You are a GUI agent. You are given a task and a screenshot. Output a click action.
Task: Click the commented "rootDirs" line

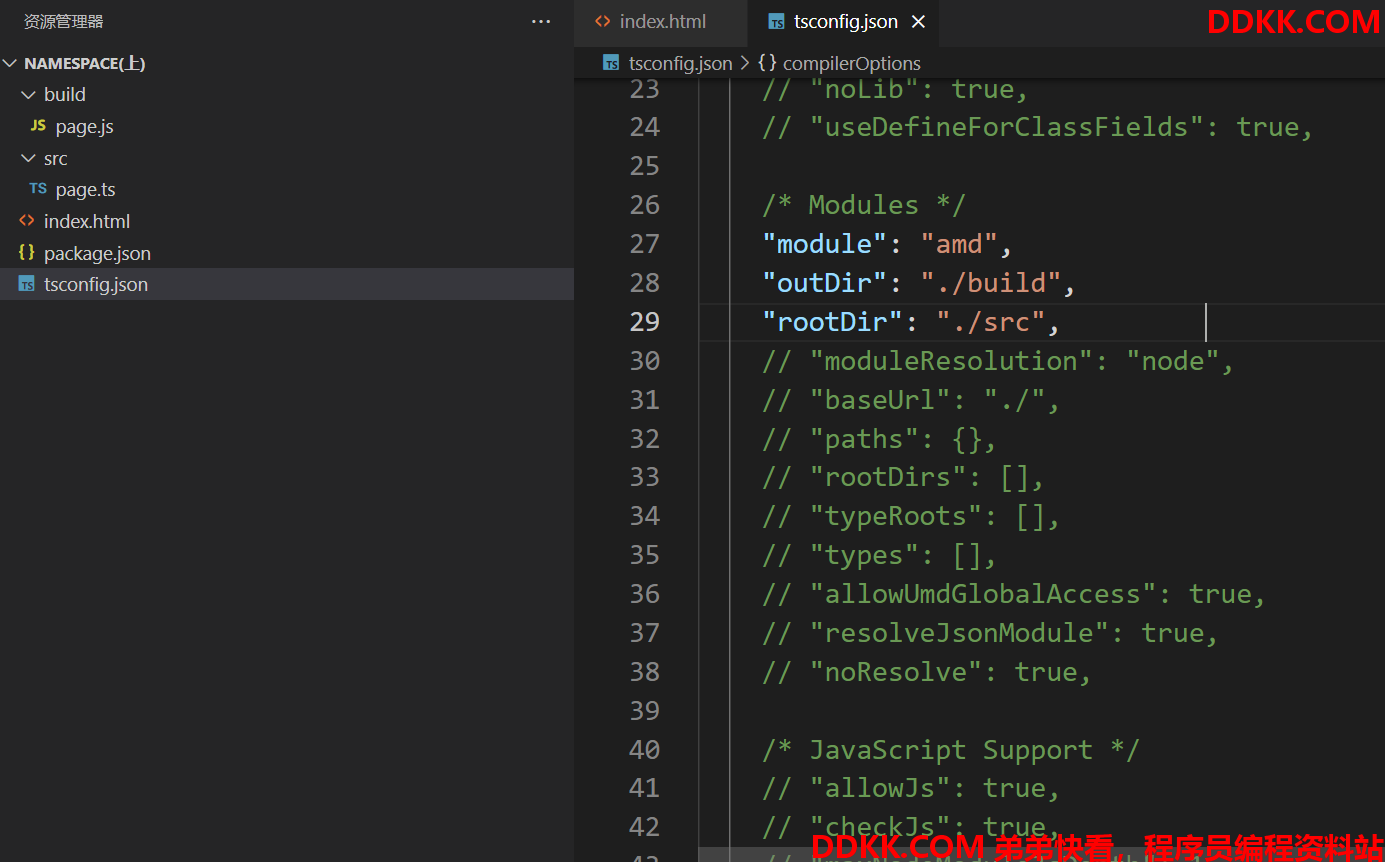[x=903, y=477]
